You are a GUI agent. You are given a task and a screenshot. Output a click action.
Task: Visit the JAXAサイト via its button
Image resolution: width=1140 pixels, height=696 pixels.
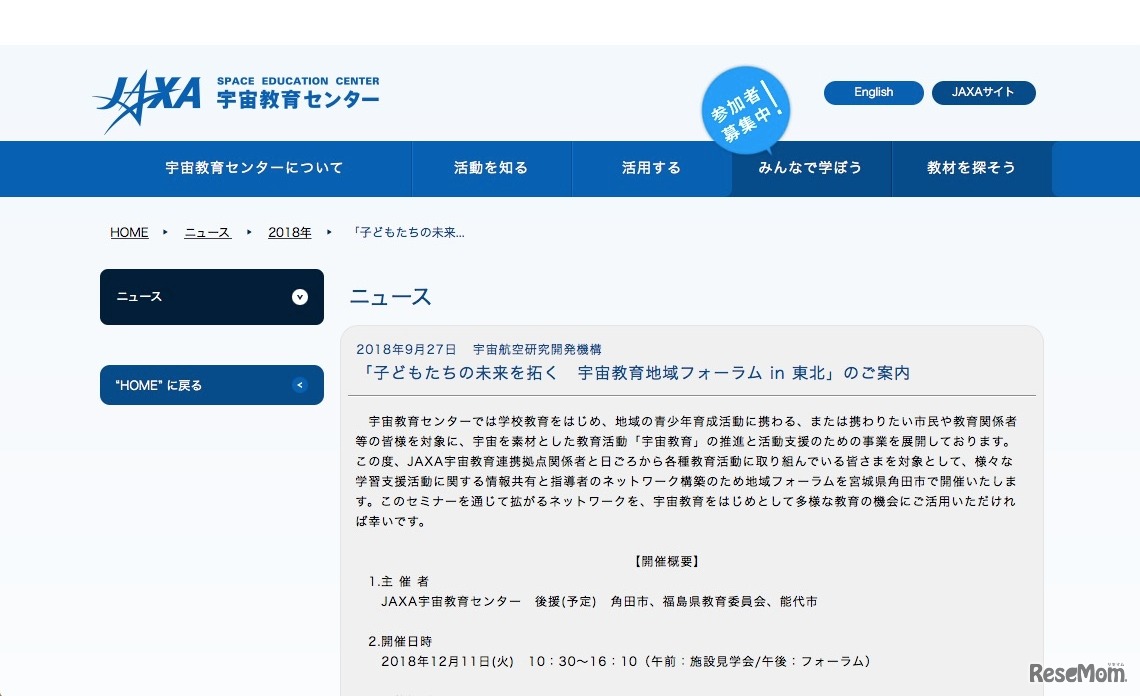(983, 92)
